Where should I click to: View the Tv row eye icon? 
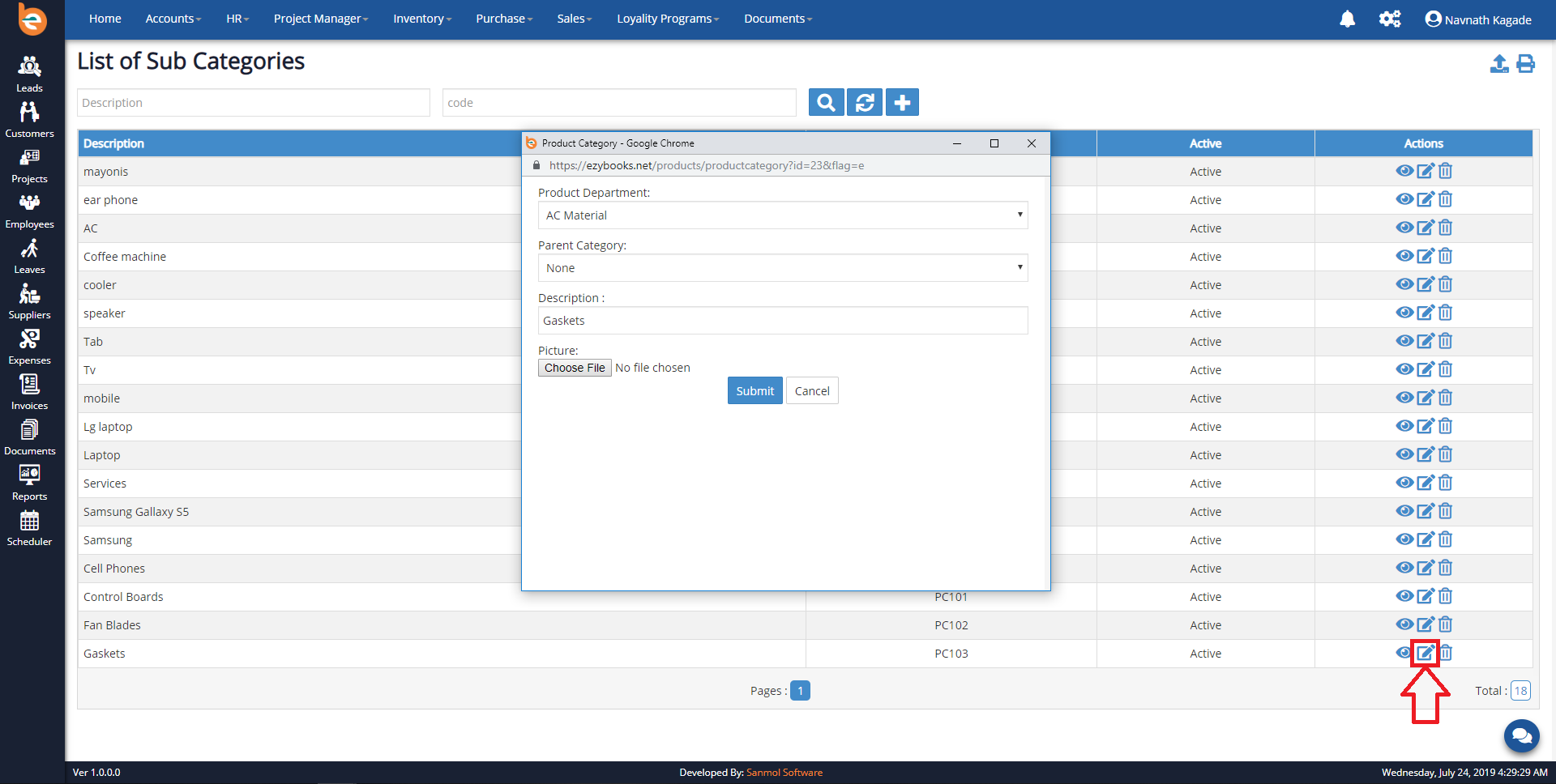(1404, 369)
